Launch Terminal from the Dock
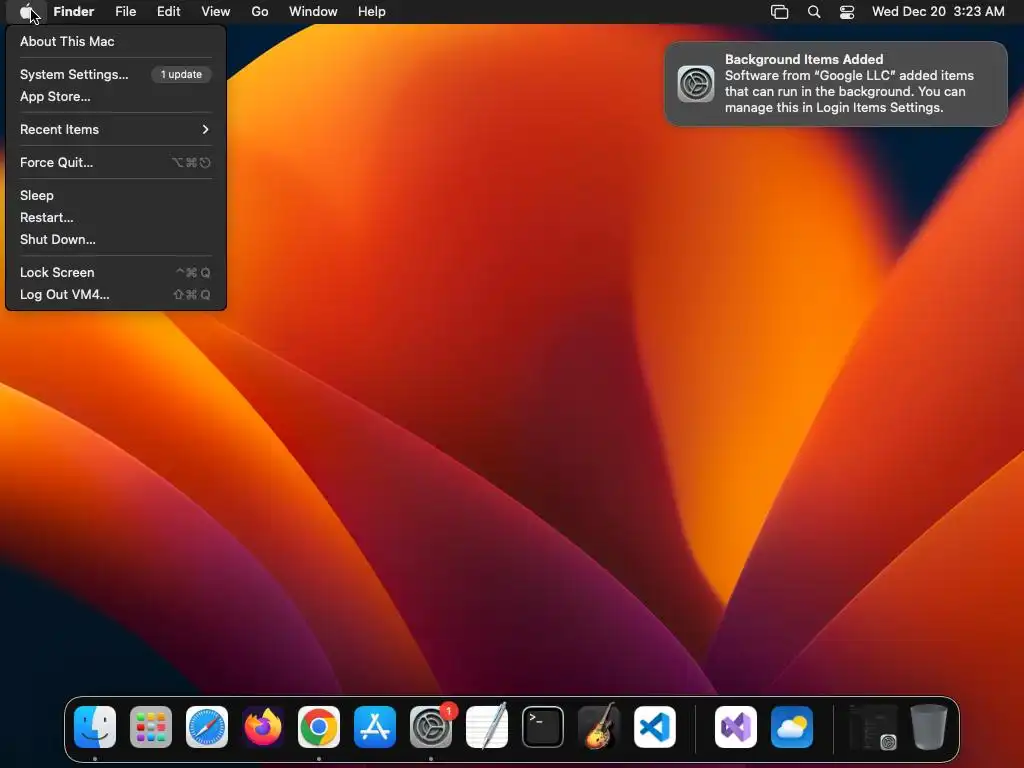 (543, 727)
